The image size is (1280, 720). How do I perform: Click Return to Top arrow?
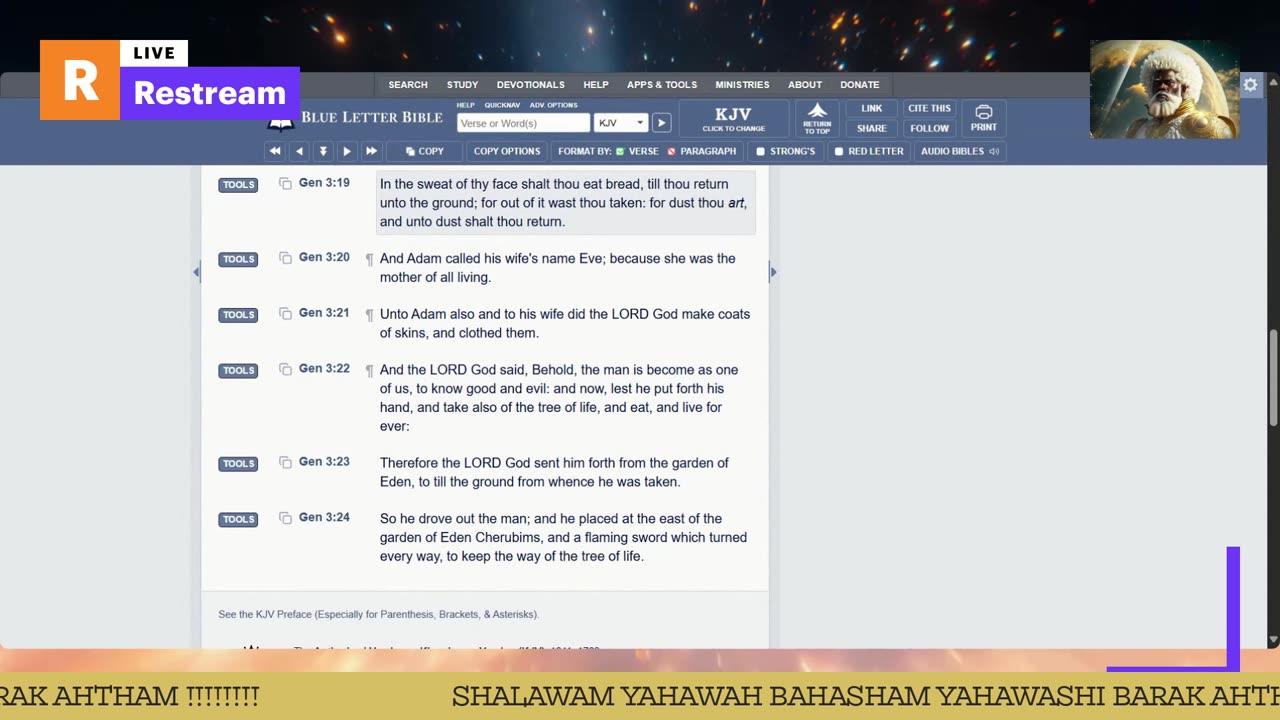[x=817, y=118]
